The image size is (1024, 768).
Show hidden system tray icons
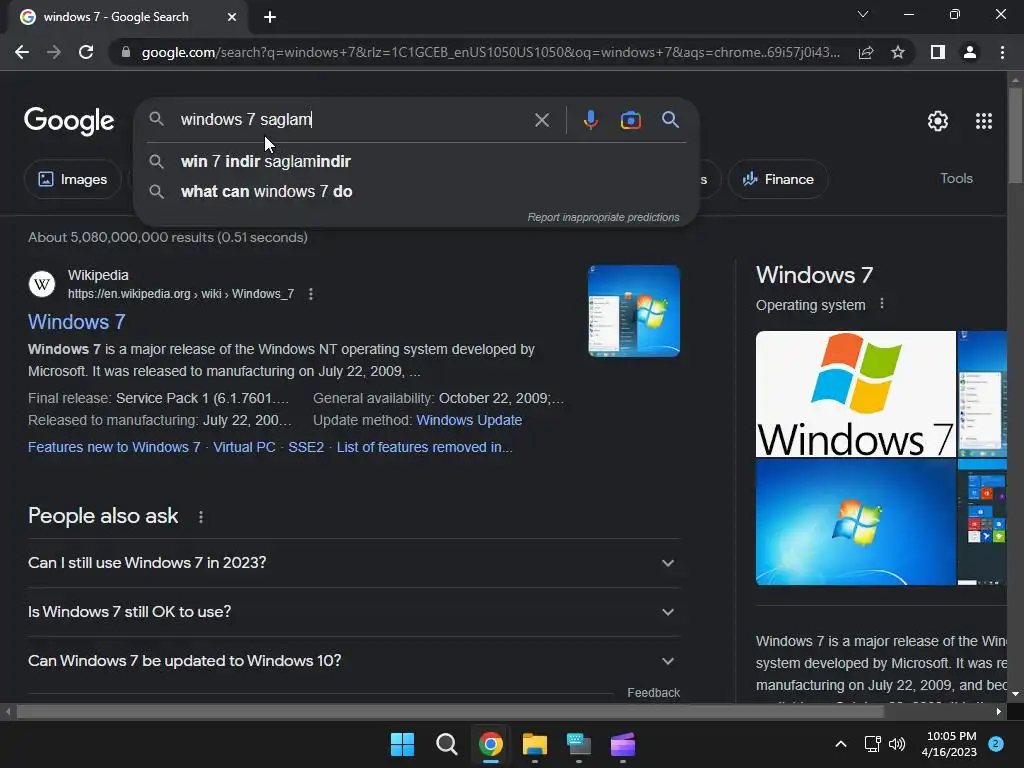pyautogui.click(x=840, y=744)
